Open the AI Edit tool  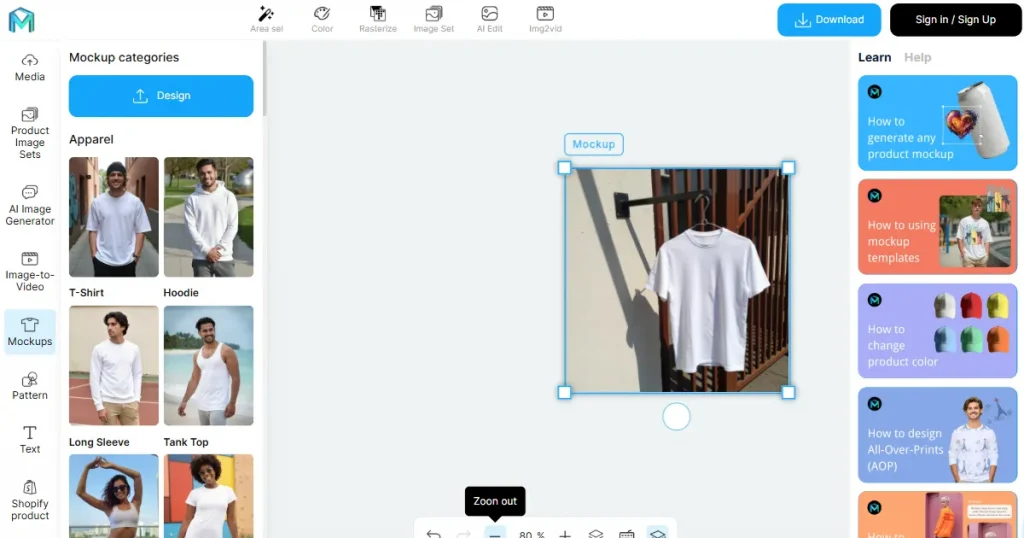point(489,19)
